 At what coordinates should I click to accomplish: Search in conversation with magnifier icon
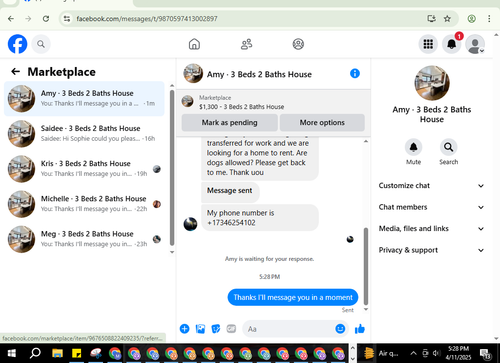pos(448,147)
